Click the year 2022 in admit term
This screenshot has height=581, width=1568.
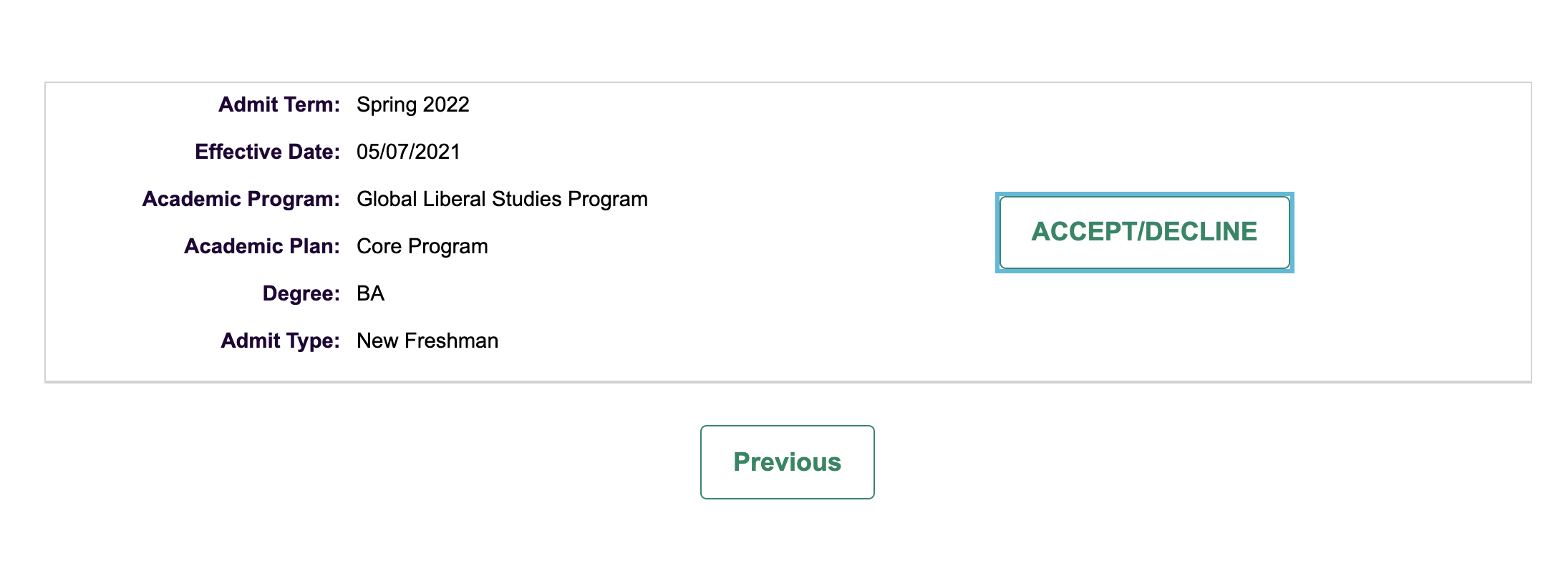446,104
